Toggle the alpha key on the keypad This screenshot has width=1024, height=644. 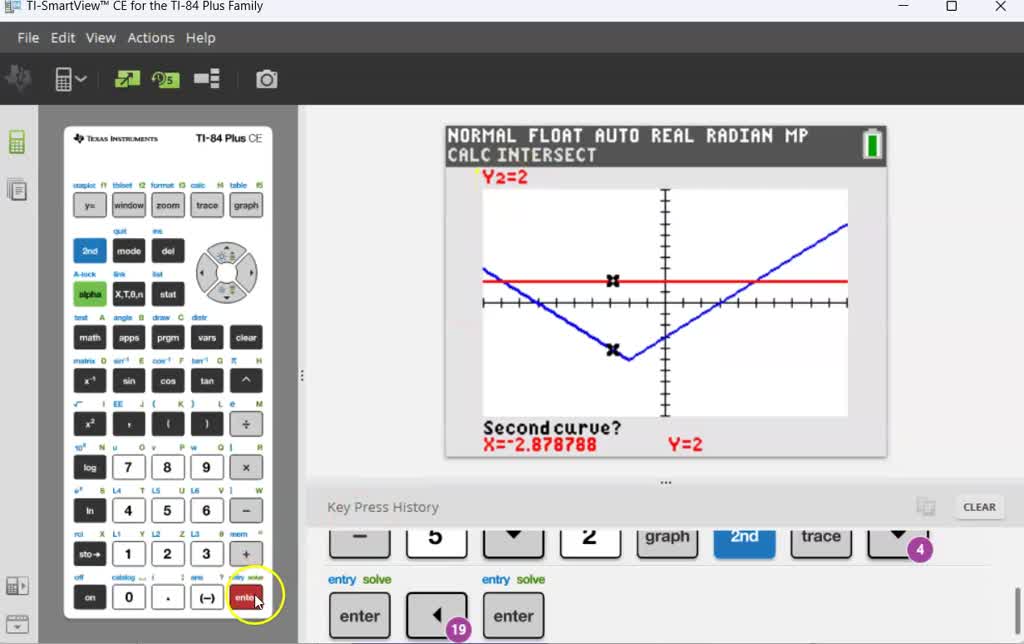pyautogui.click(x=89, y=294)
